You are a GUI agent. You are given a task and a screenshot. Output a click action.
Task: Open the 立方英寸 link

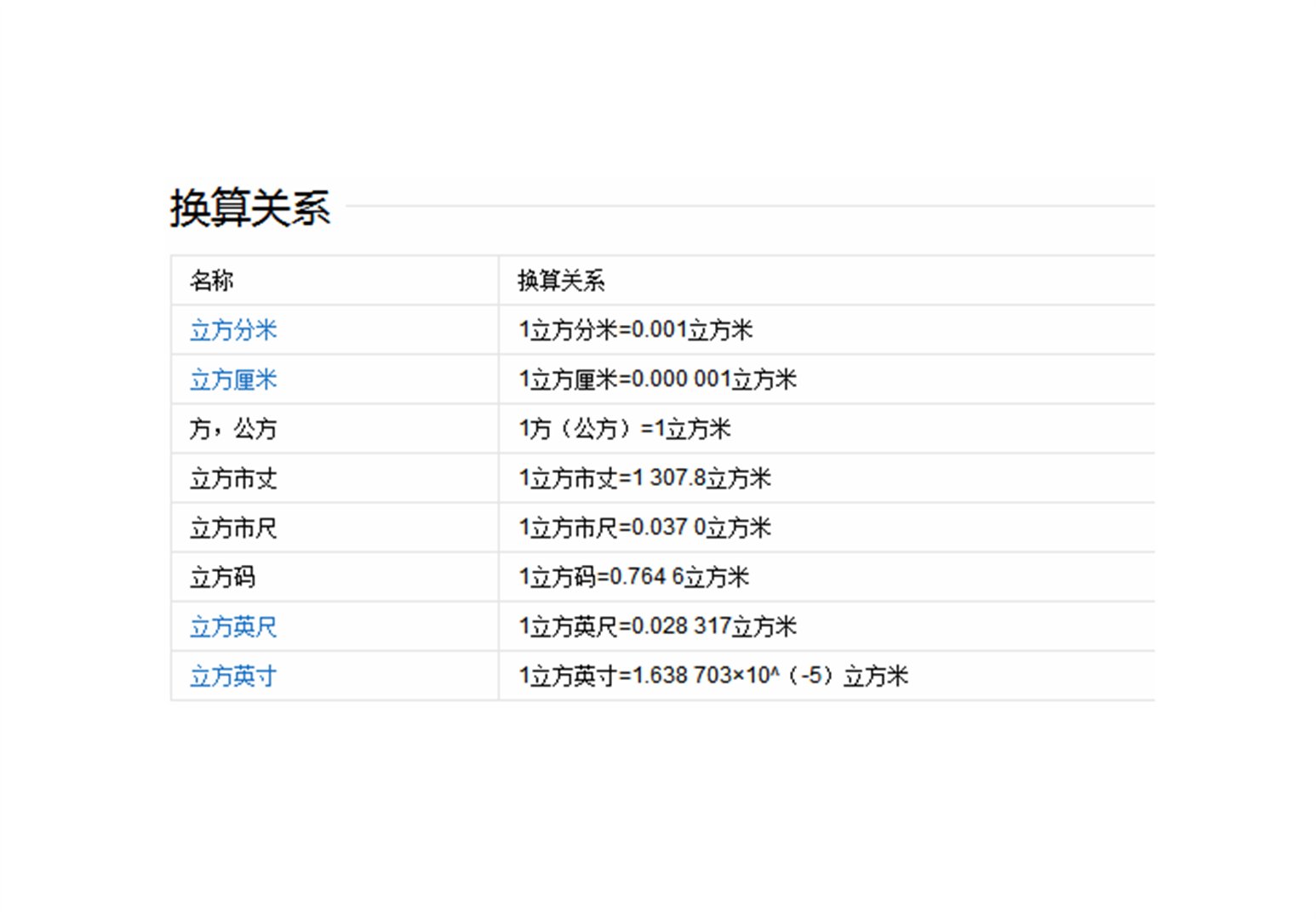pos(232,676)
